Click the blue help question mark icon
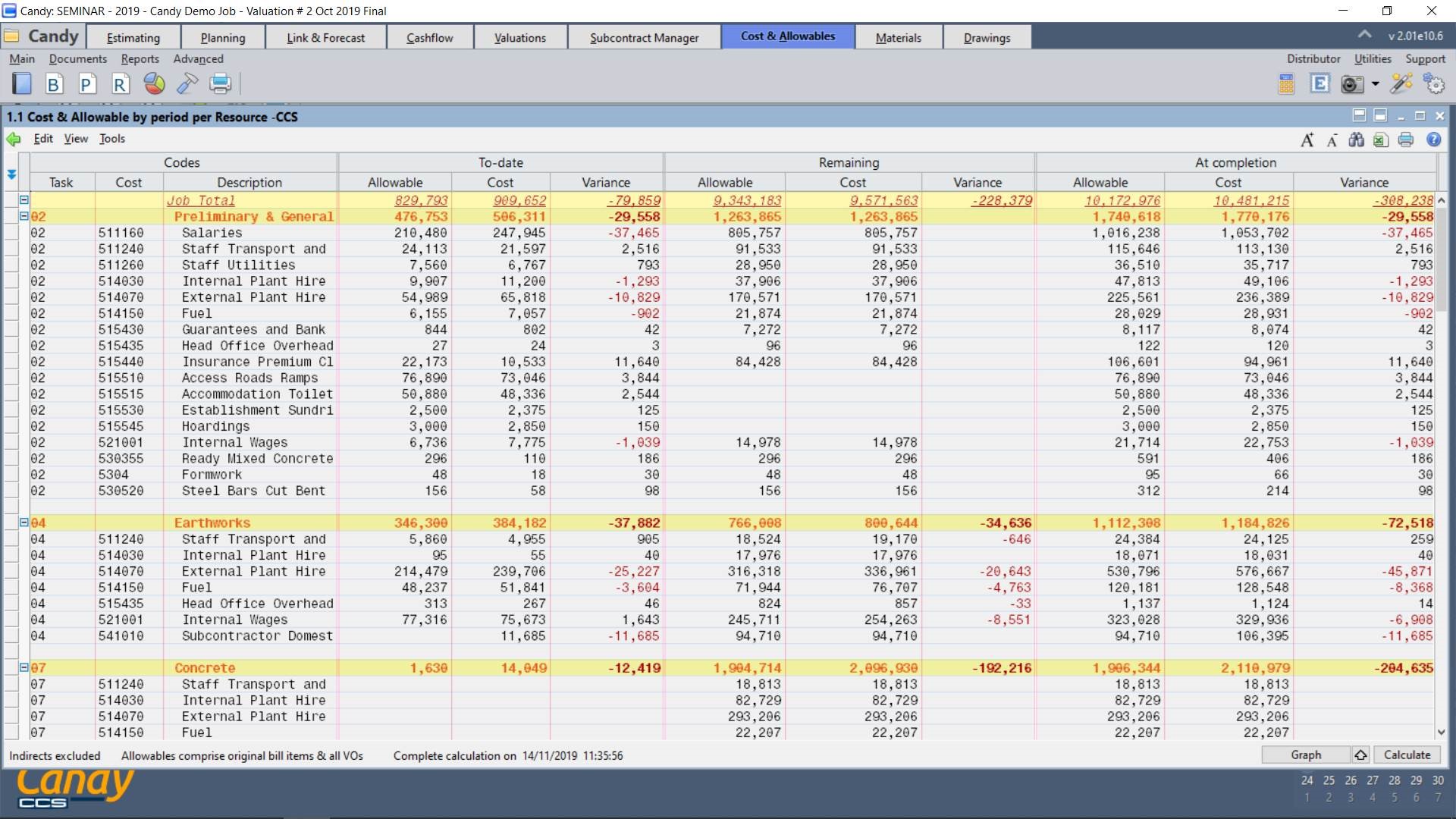The width and height of the screenshot is (1456, 819). click(x=1433, y=140)
